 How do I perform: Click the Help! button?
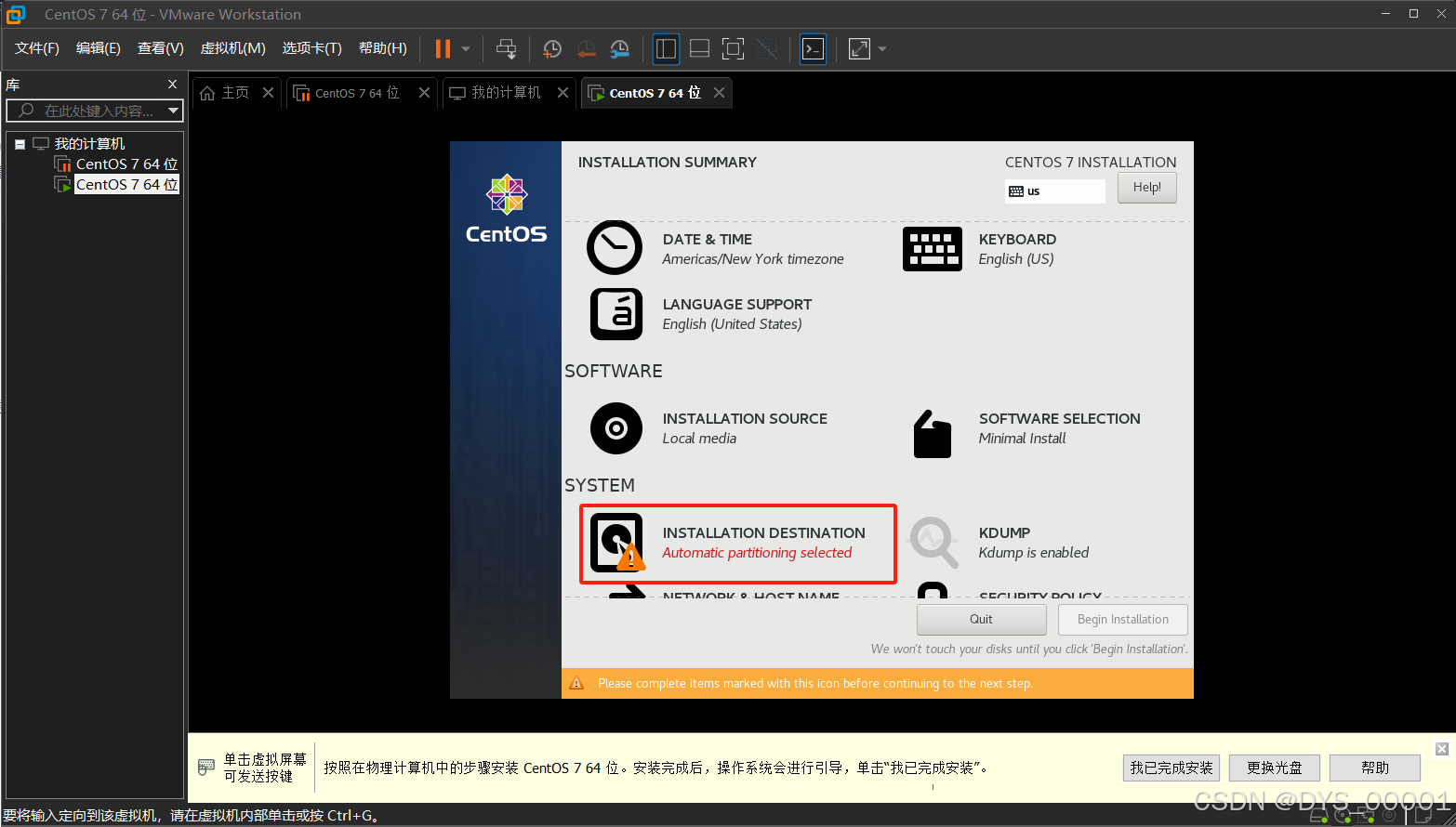click(x=1146, y=188)
